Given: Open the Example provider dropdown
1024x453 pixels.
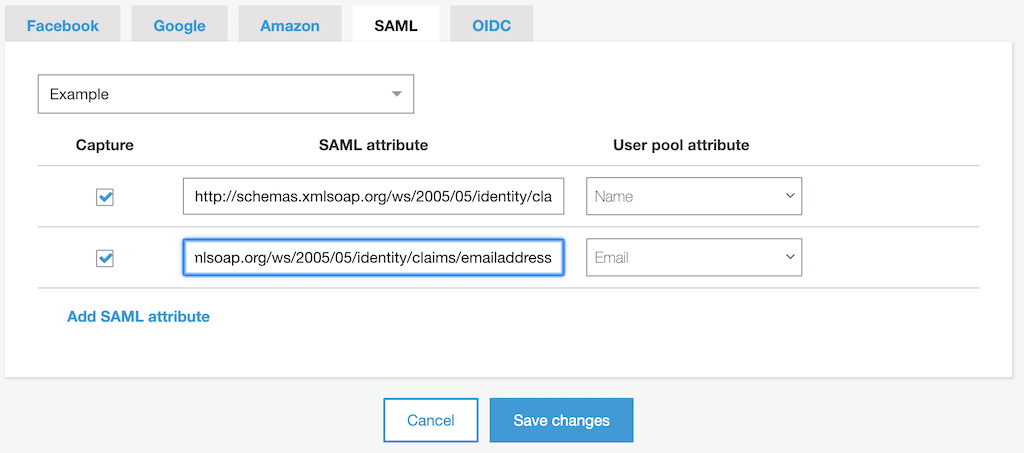Looking at the screenshot, I should (x=226, y=94).
